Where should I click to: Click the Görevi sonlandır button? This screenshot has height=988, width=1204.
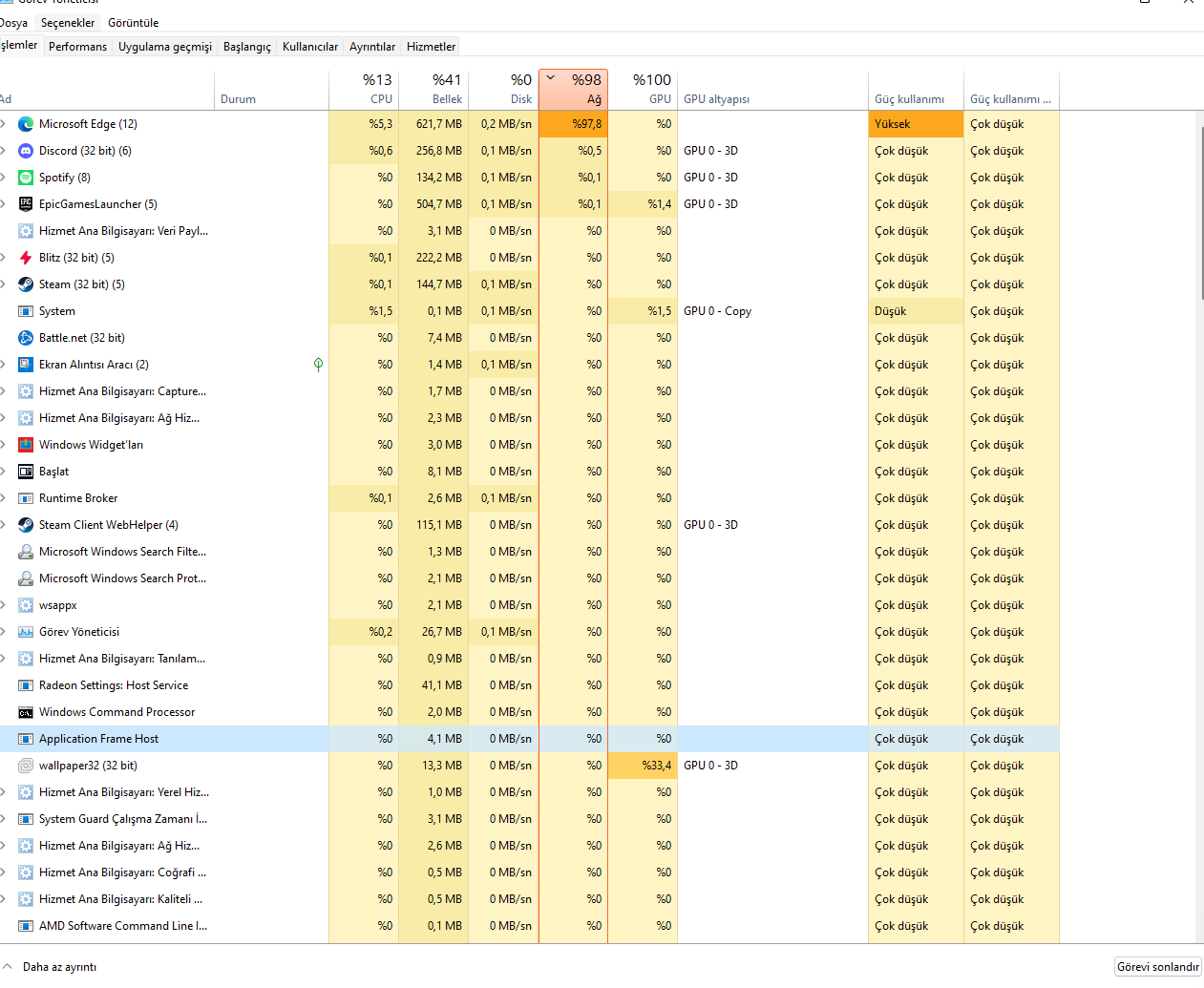pos(1158,967)
